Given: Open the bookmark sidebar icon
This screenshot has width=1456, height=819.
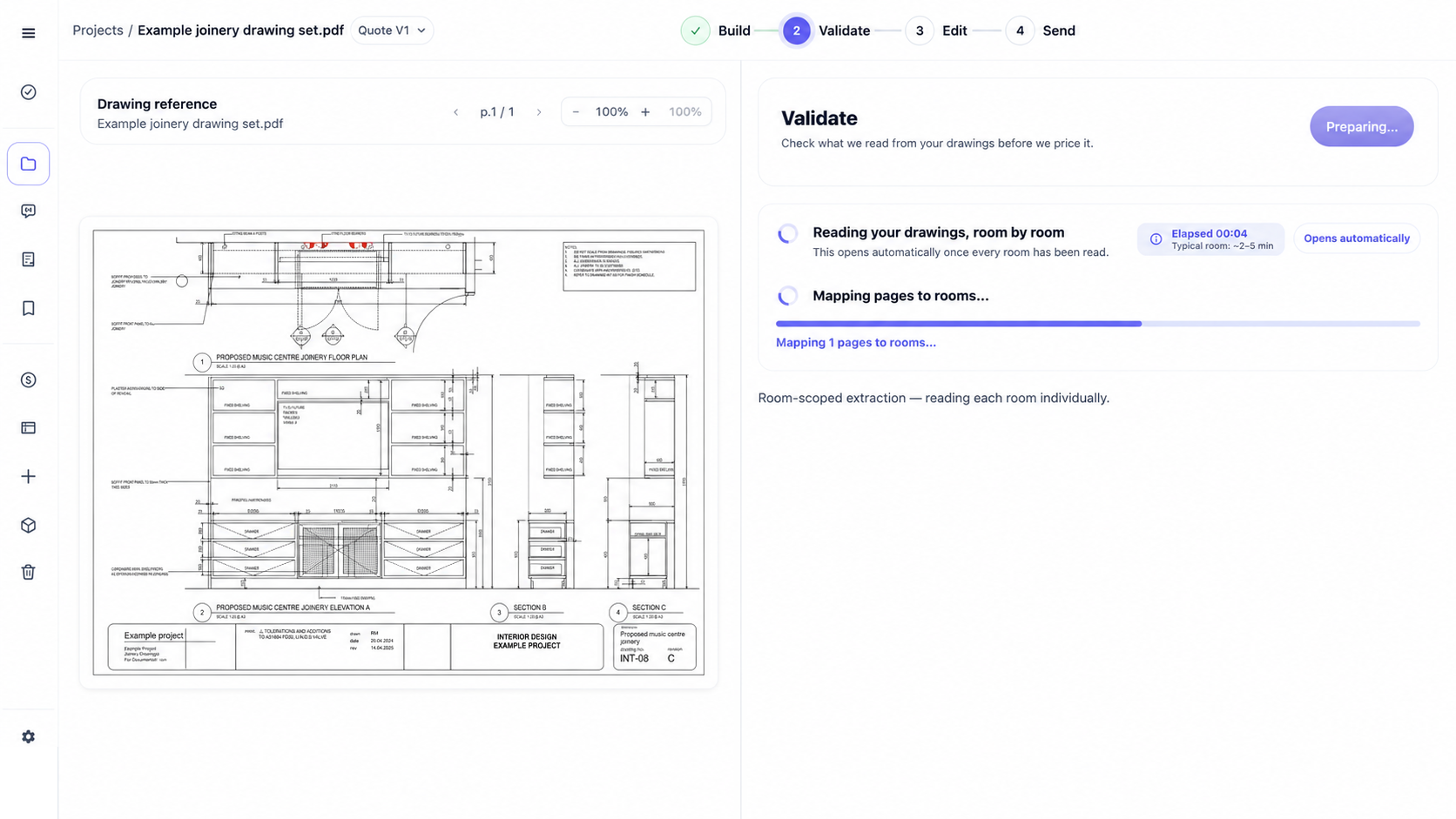Looking at the screenshot, I should pos(29,308).
